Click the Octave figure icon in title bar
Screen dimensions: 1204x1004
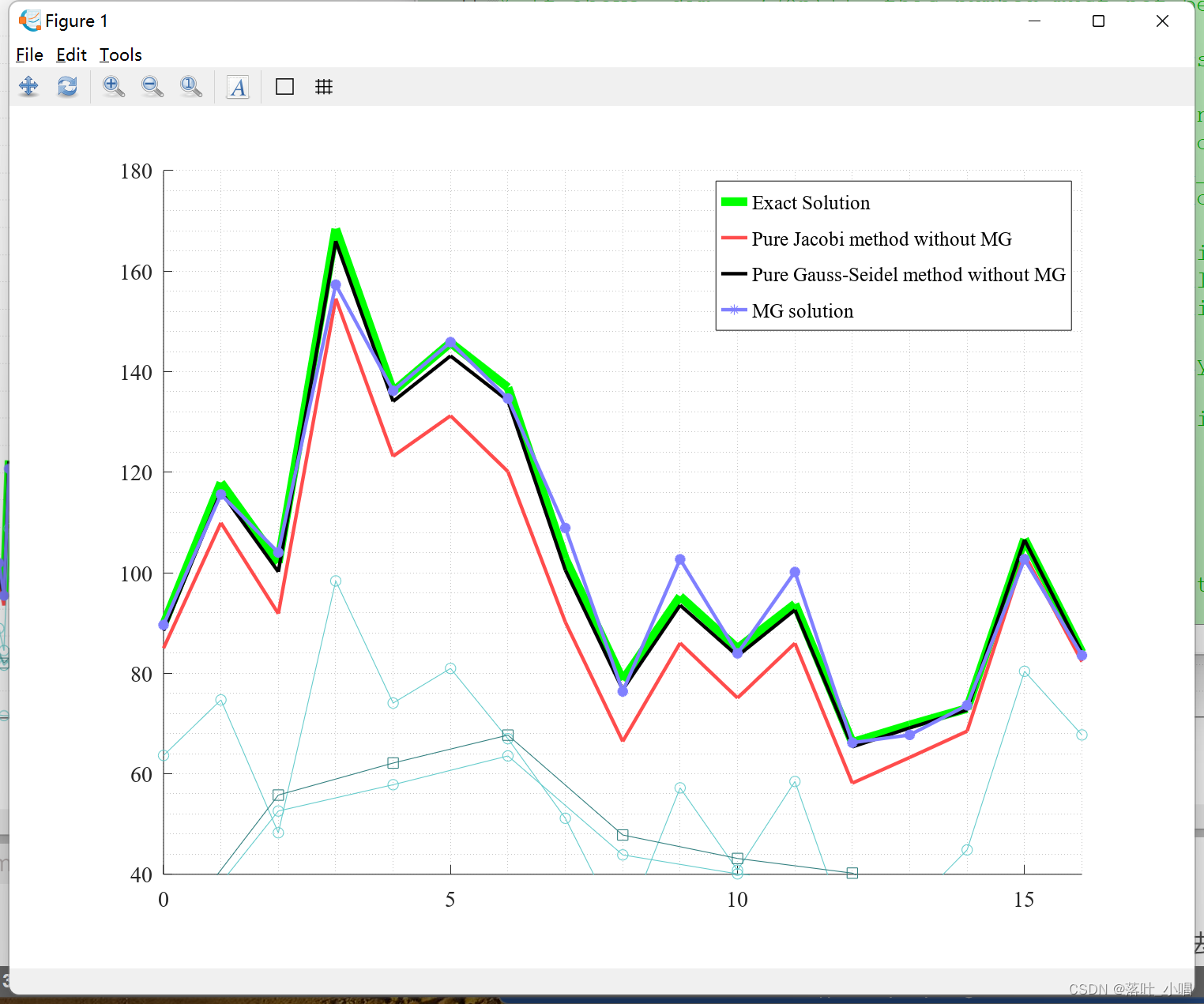[30, 21]
